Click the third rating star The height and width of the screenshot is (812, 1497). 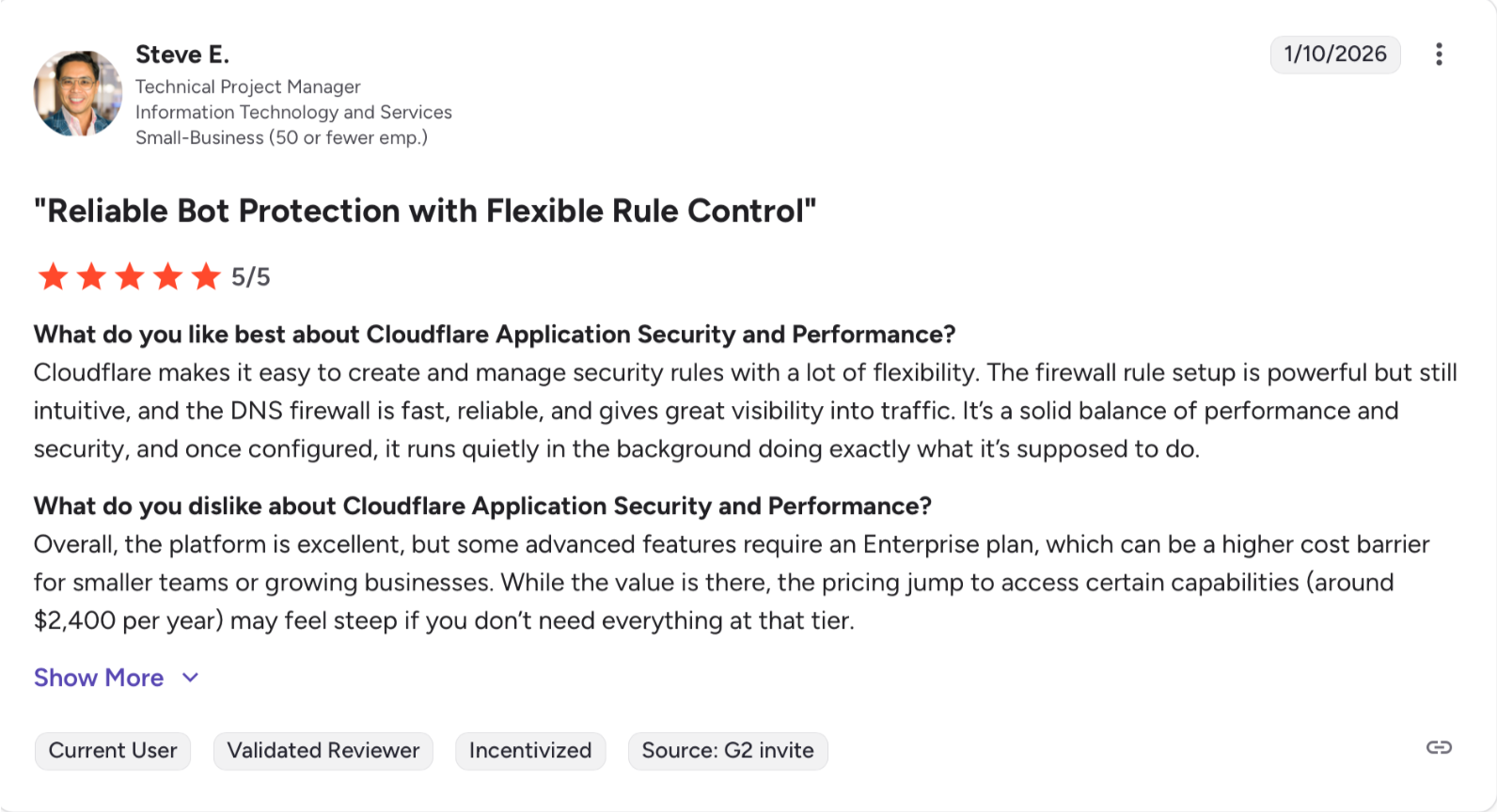click(130, 277)
